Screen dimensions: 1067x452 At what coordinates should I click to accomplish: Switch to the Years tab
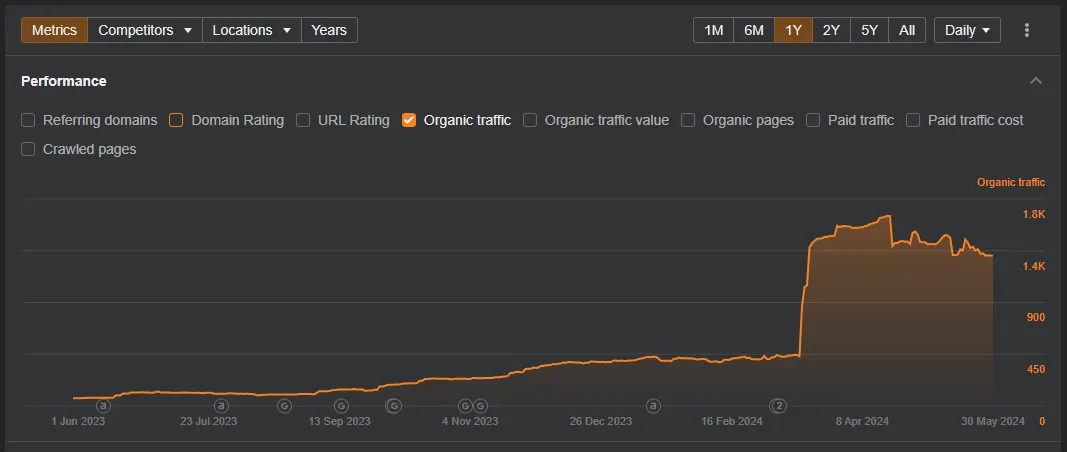pyautogui.click(x=329, y=30)
